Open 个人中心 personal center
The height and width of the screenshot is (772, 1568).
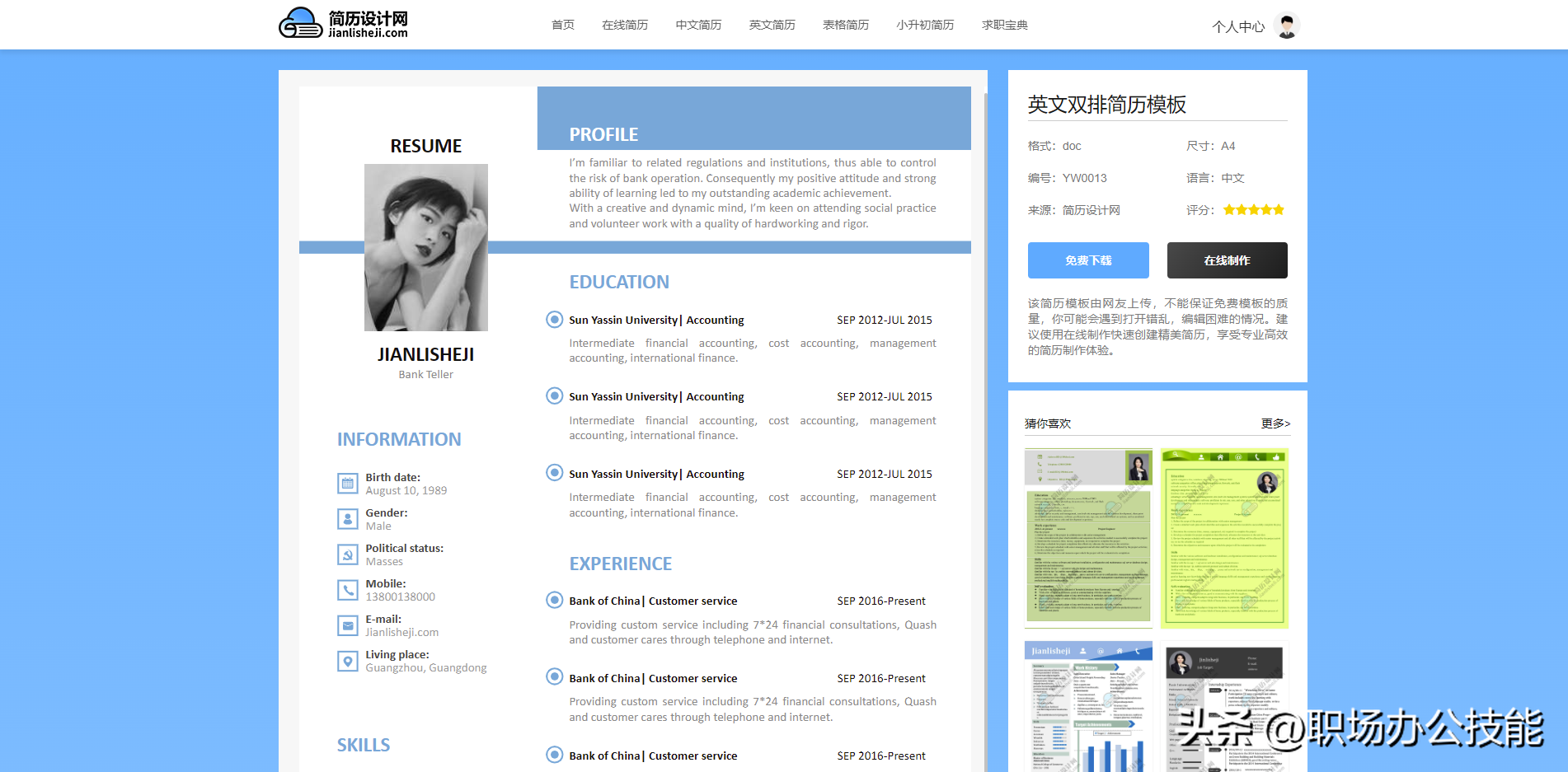tap(1237, 26)
